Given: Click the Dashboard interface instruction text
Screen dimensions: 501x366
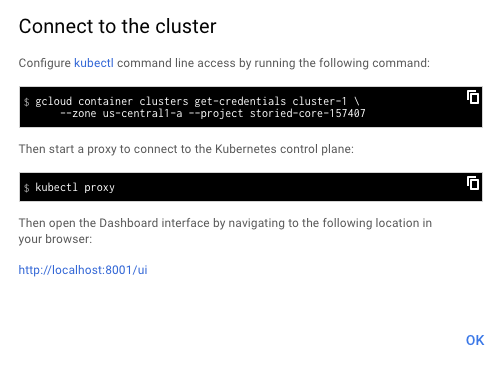Looking at the screenshot, I should click(225, 231).
